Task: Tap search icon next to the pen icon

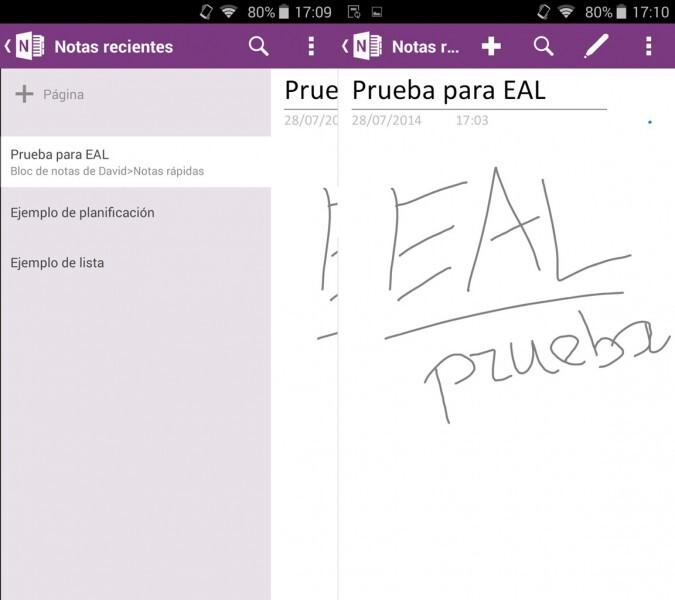Action: (543, 46)
